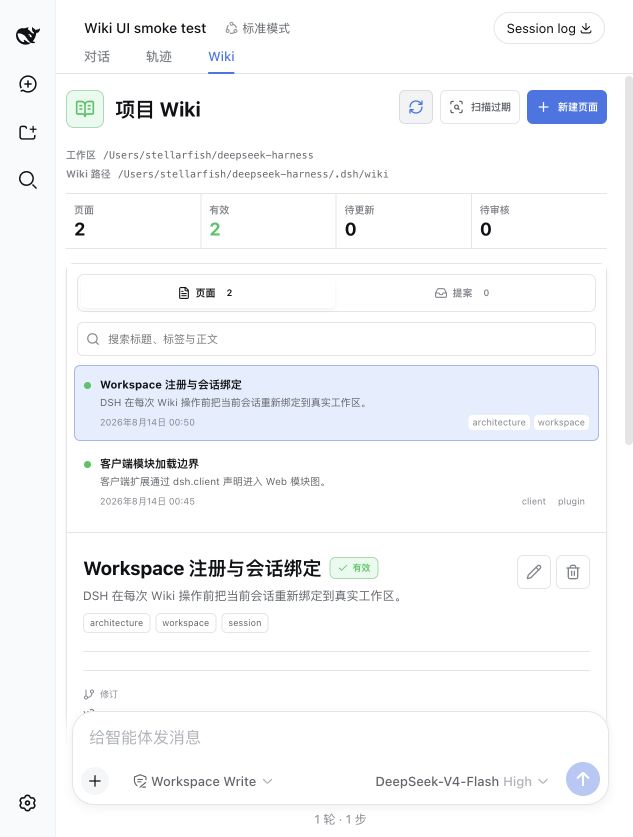Click the DeepSeek whale logo icon
Screen dimensions: 633x837
pyautogui.click(x=28, y=36)
